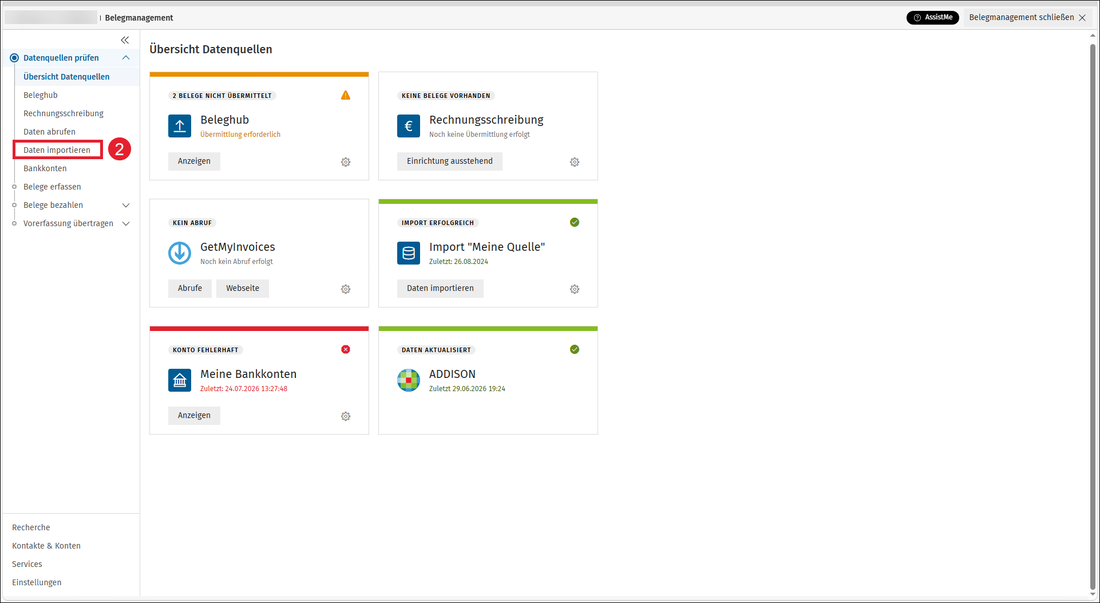Click the green checkmark on ADDISON card
Viewport: 1100px width, 603px height.
[575, 349]
